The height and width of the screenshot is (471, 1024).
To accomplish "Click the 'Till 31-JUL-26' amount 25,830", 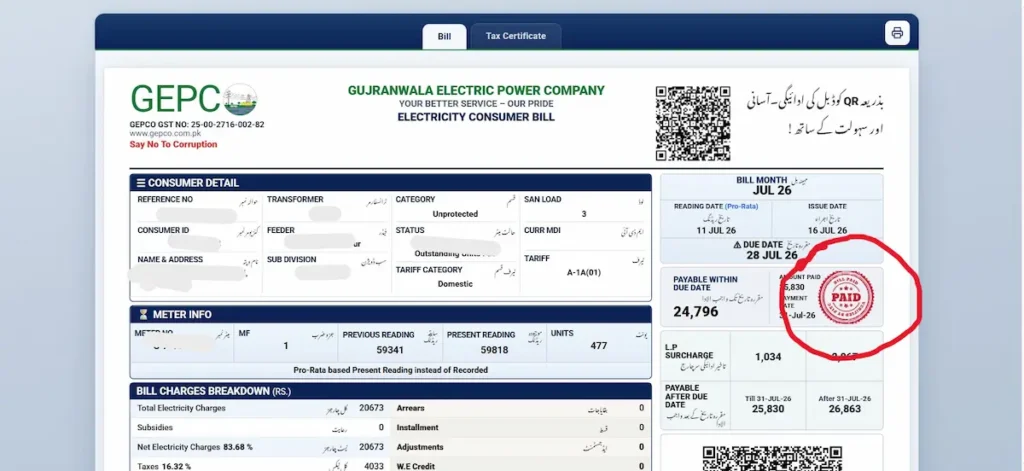I will tap(768, 409).
